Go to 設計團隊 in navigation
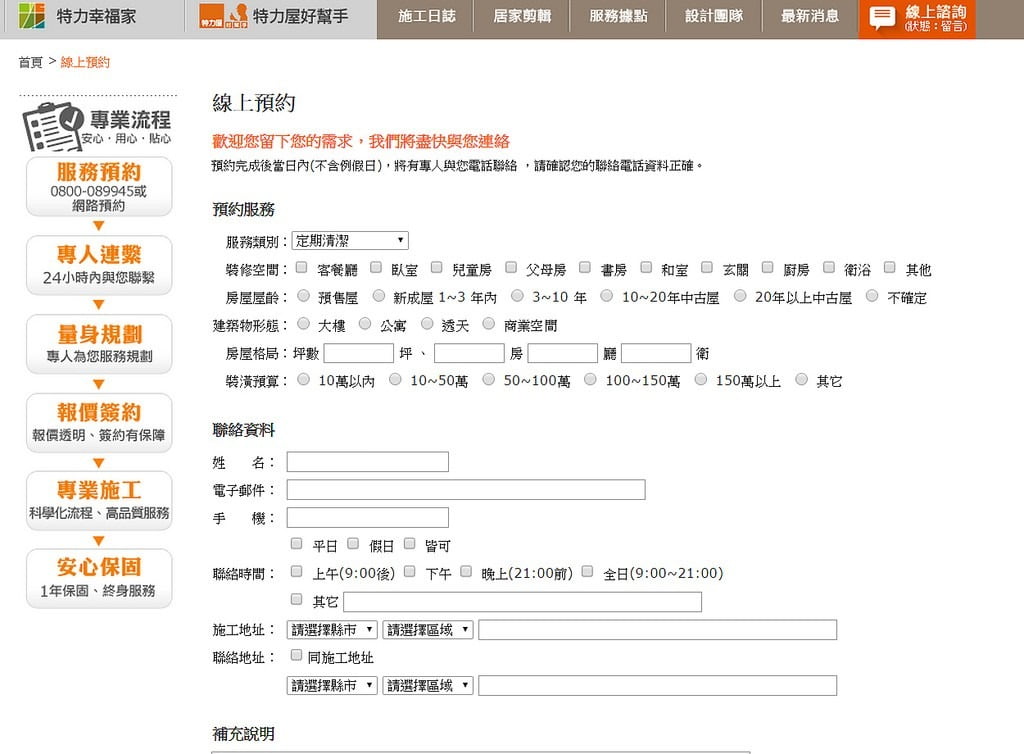 (714, 17)
